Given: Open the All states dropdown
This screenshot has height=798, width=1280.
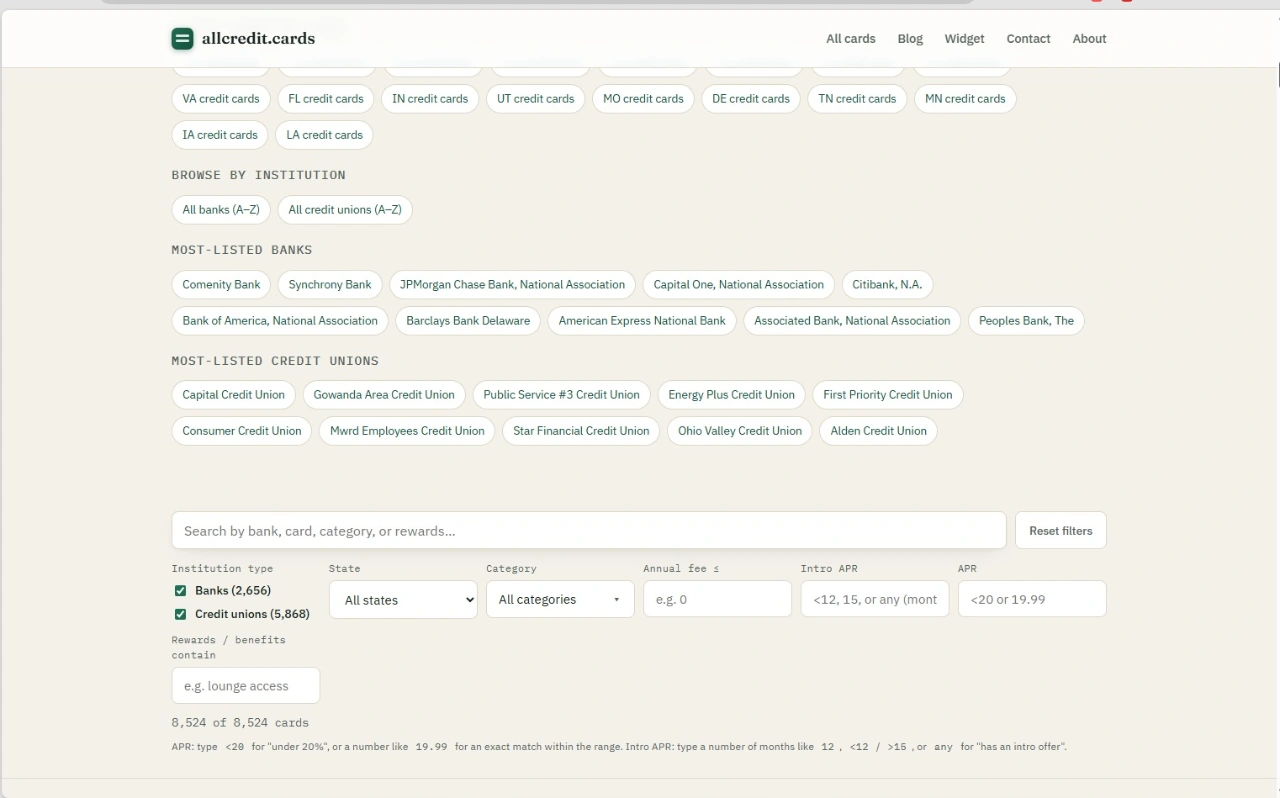Looking at the screenshot, I should click(x=404, y=600).
